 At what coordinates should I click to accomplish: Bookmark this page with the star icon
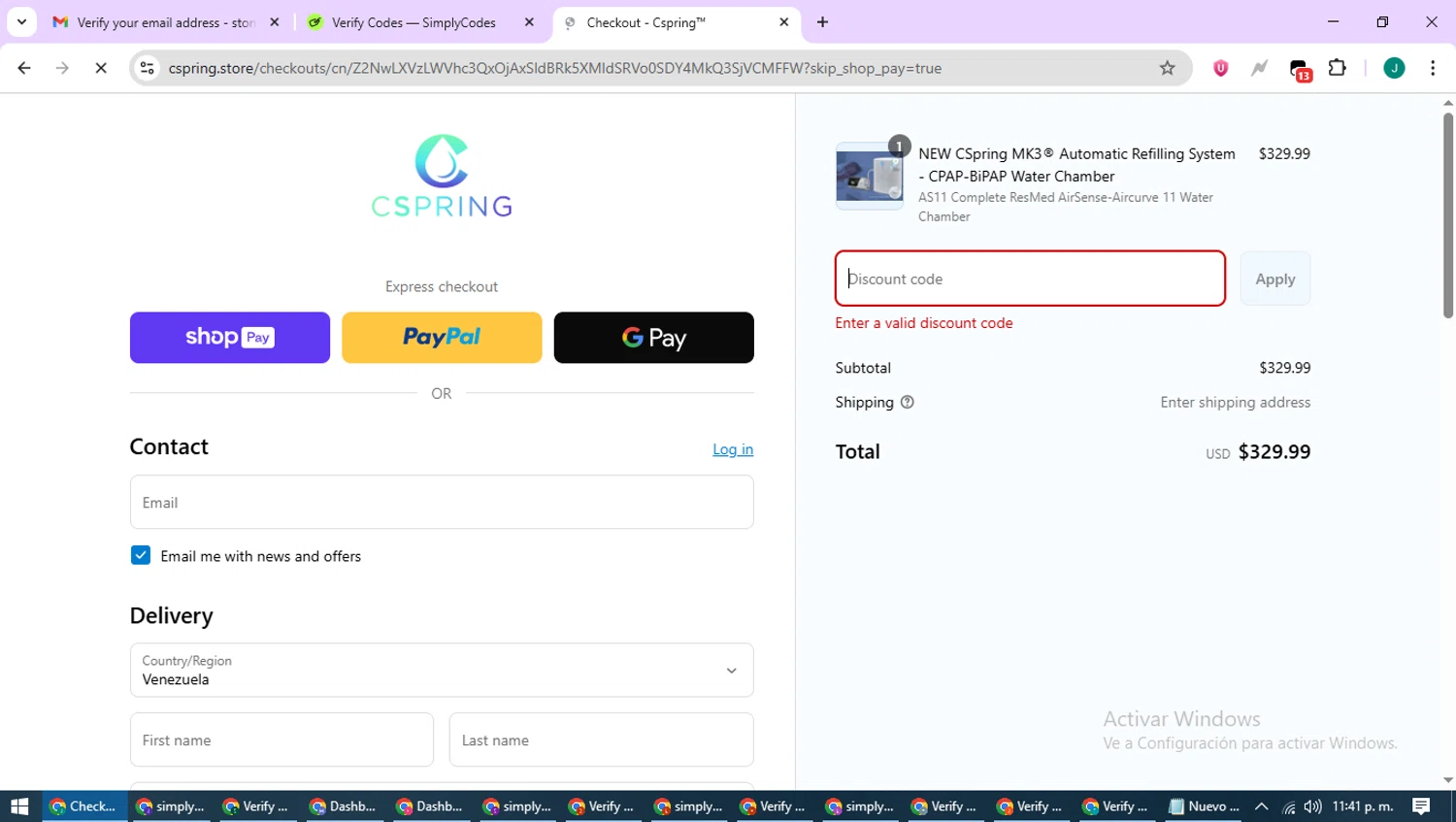(1168, 68)
